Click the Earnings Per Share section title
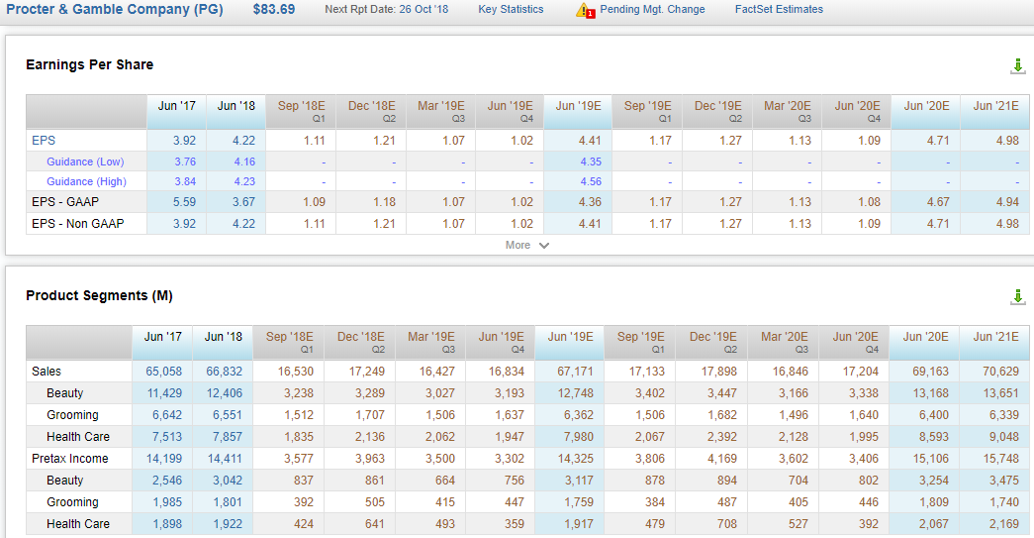Image resolution: width=1034 pixels, height=538 pixels. tap(90, 65)
